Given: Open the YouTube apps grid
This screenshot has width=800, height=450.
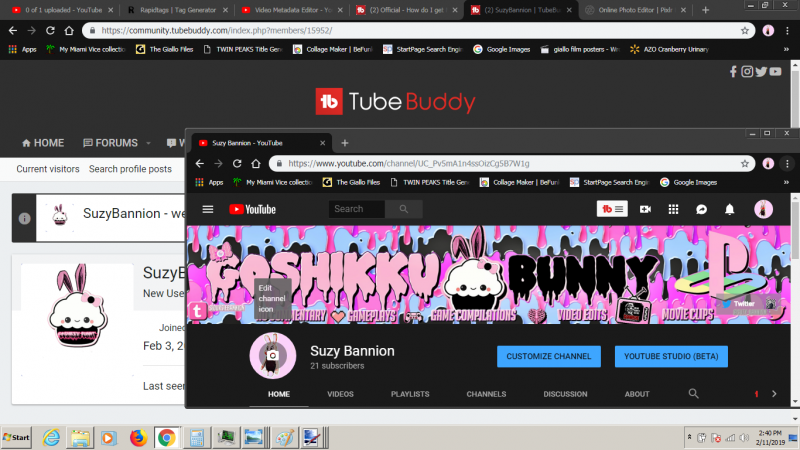Looking at the screenshot, I should click(673, 209).
